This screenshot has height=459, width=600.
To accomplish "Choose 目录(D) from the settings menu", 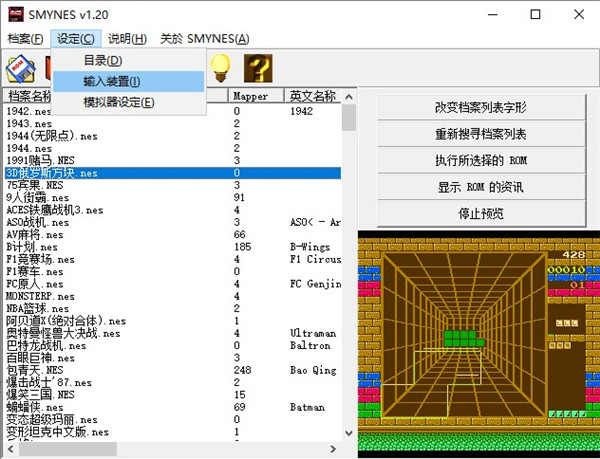I will pos(129,60).
